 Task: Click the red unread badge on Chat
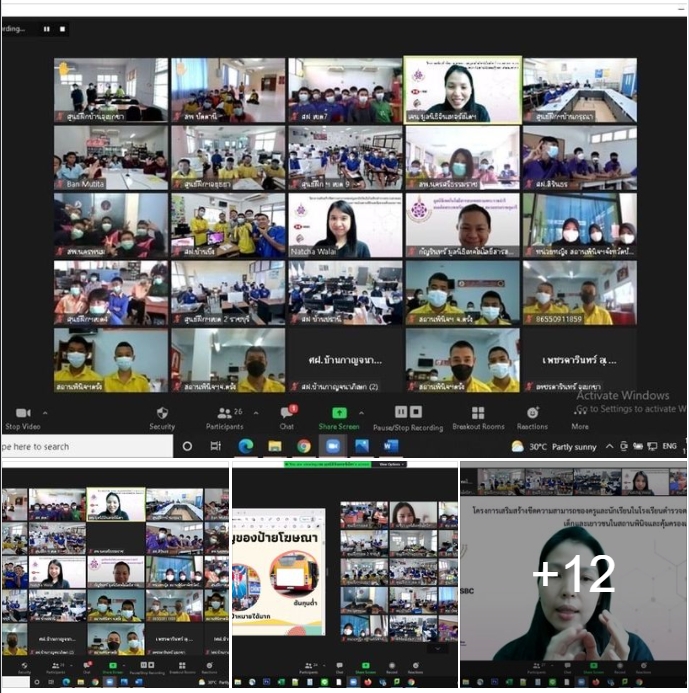click(294, 408)
